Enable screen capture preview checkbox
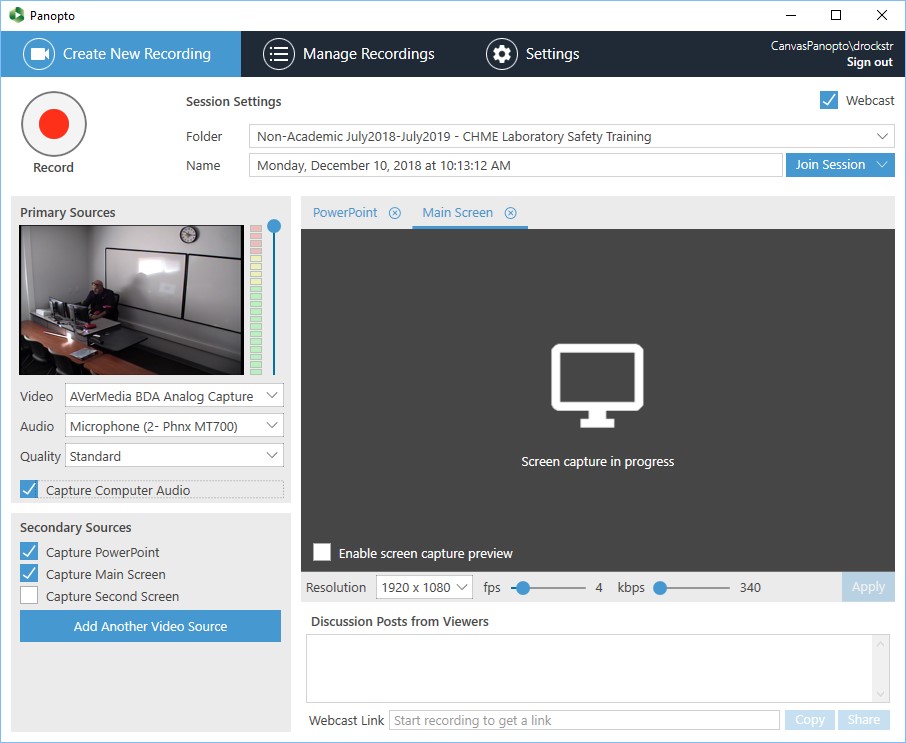Viewport: 906px width, 743px height. click(x=322, y=552)
